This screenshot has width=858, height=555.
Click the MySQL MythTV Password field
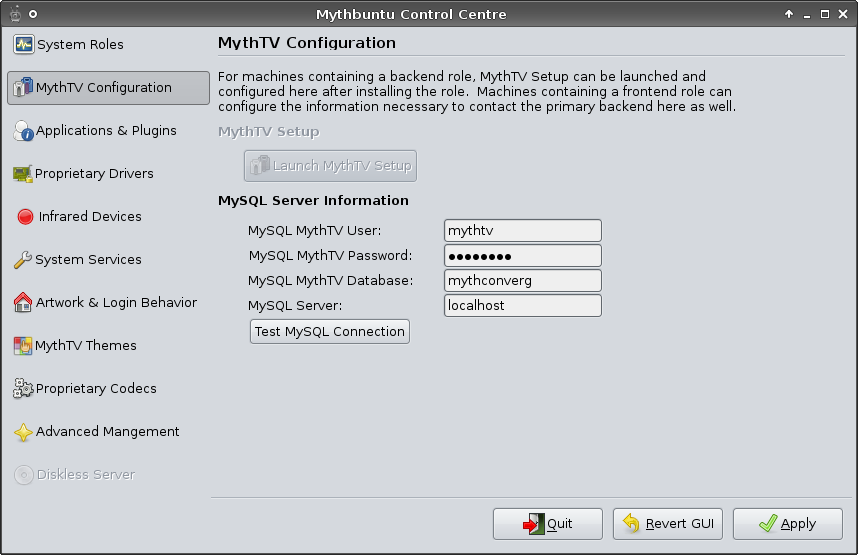(522, 256)
